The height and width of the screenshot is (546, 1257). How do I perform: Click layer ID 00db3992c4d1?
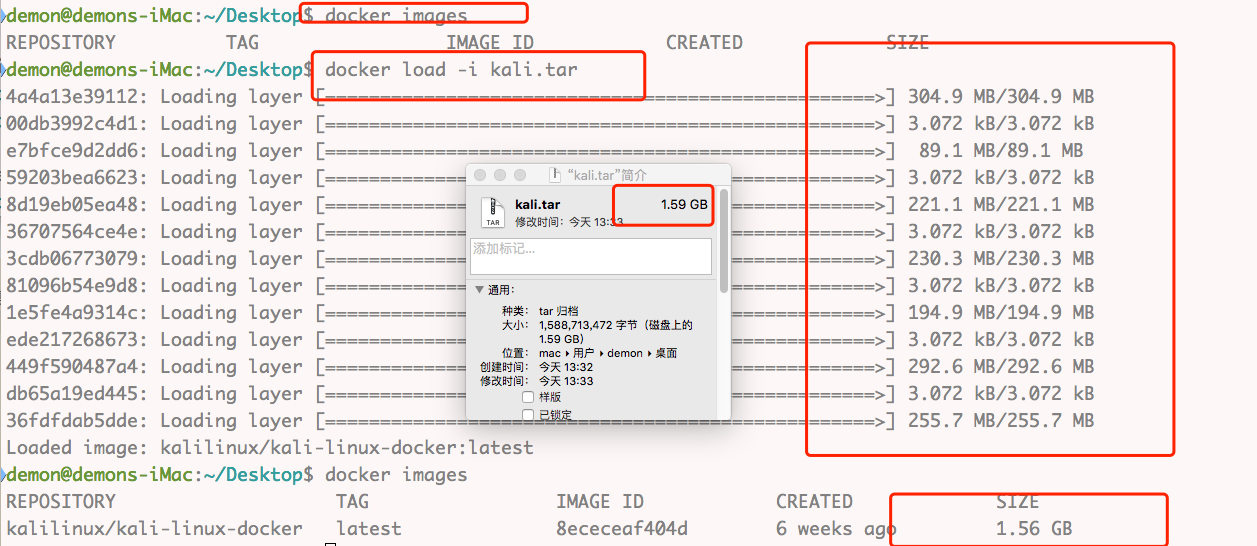click(x=71, y=124)
